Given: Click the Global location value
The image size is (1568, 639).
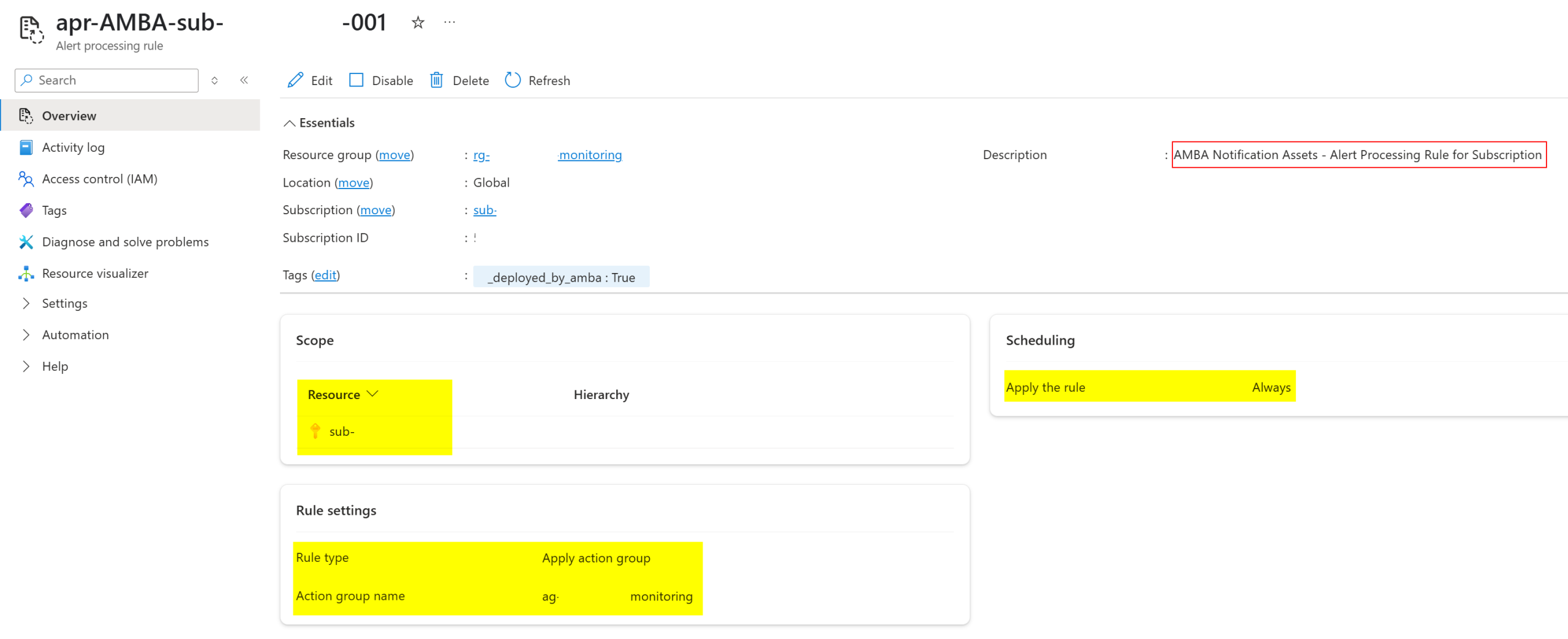Looking at the screenshot, I should [x=491, y=182].
